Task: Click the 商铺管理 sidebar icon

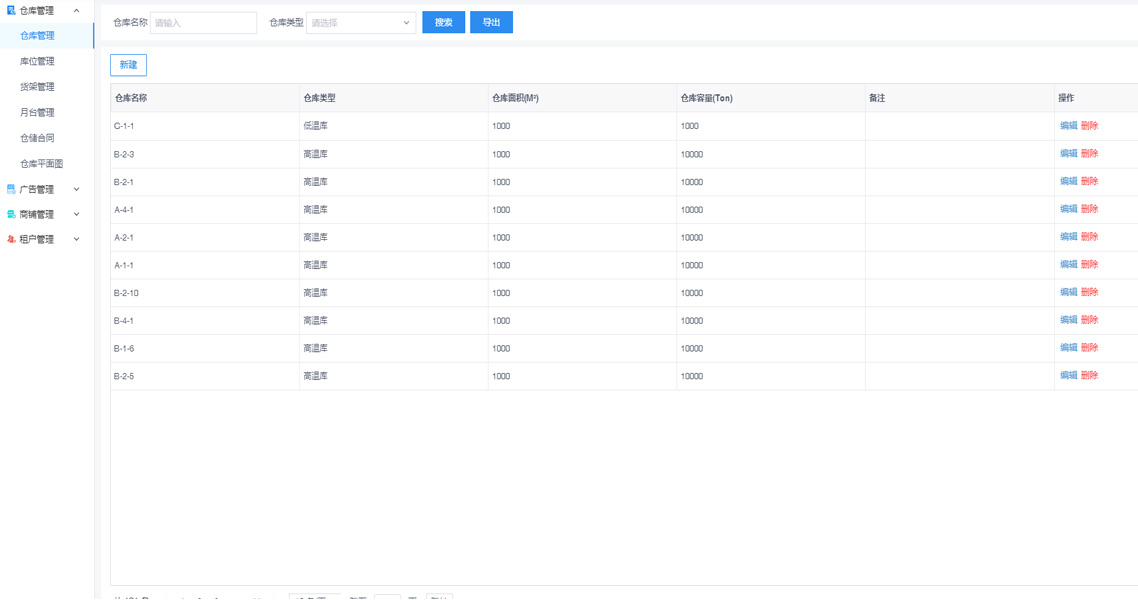Action: coord(11,215)
